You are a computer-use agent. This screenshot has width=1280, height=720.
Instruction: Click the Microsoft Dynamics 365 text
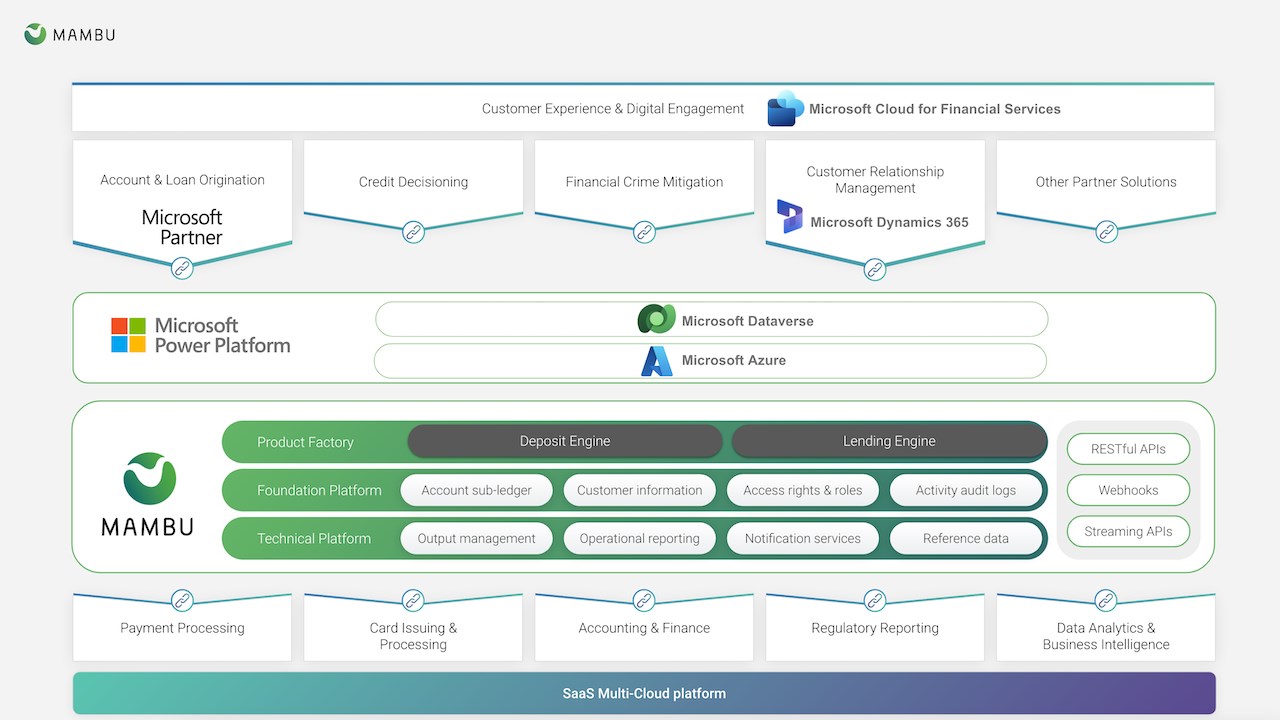point(889,222)
